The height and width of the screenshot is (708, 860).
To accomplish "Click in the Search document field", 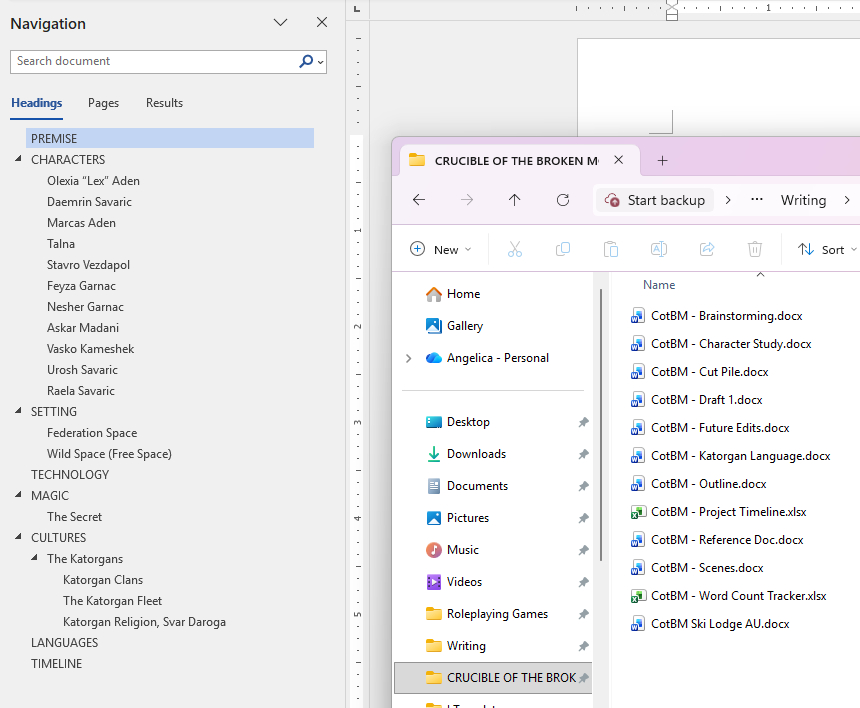I will 150,61.
